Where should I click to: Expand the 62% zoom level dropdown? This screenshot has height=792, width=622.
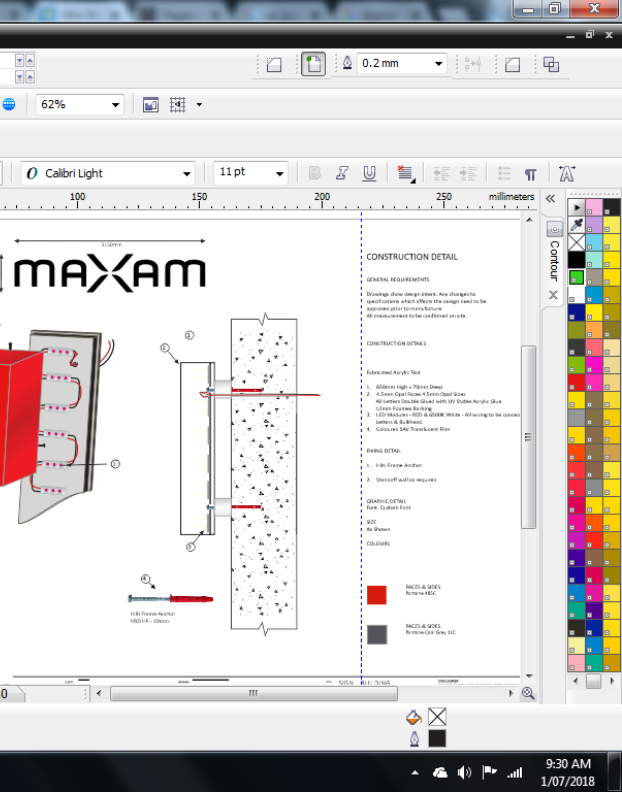[x=80, y=105]
